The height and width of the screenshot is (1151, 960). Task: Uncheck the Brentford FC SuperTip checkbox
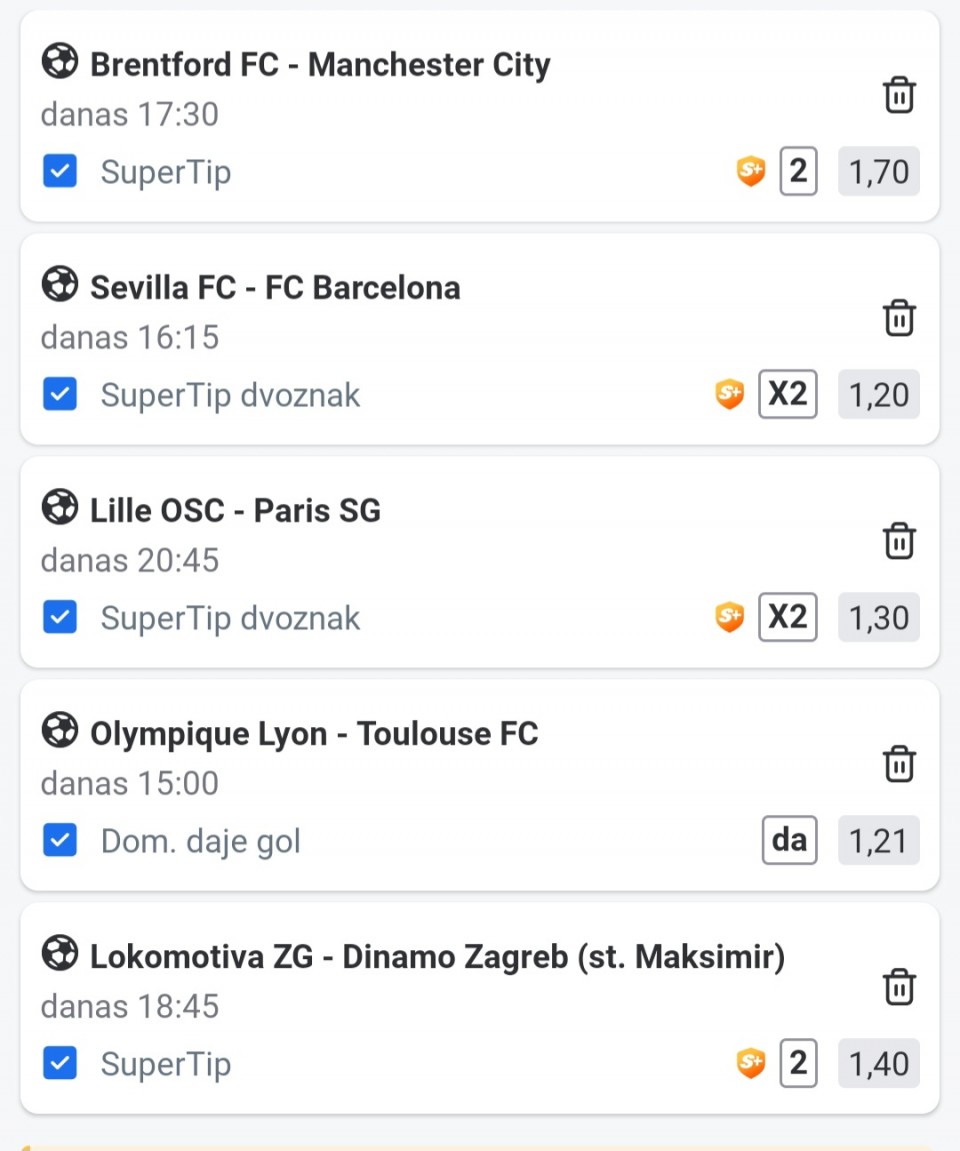pos(60,172)
